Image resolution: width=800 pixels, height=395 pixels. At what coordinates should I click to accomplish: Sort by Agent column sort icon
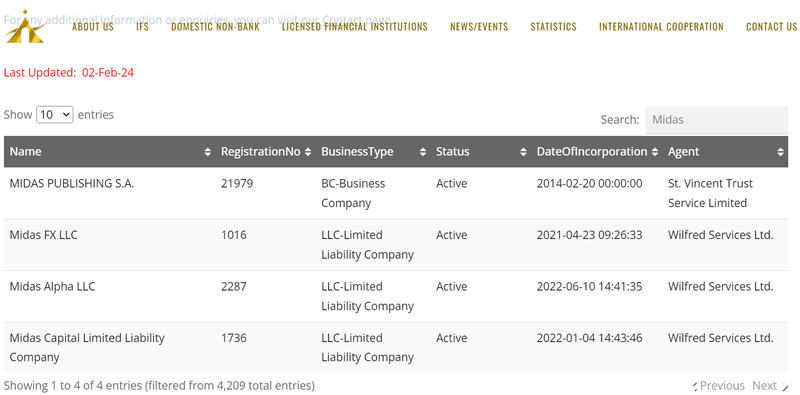pos(780,152)
